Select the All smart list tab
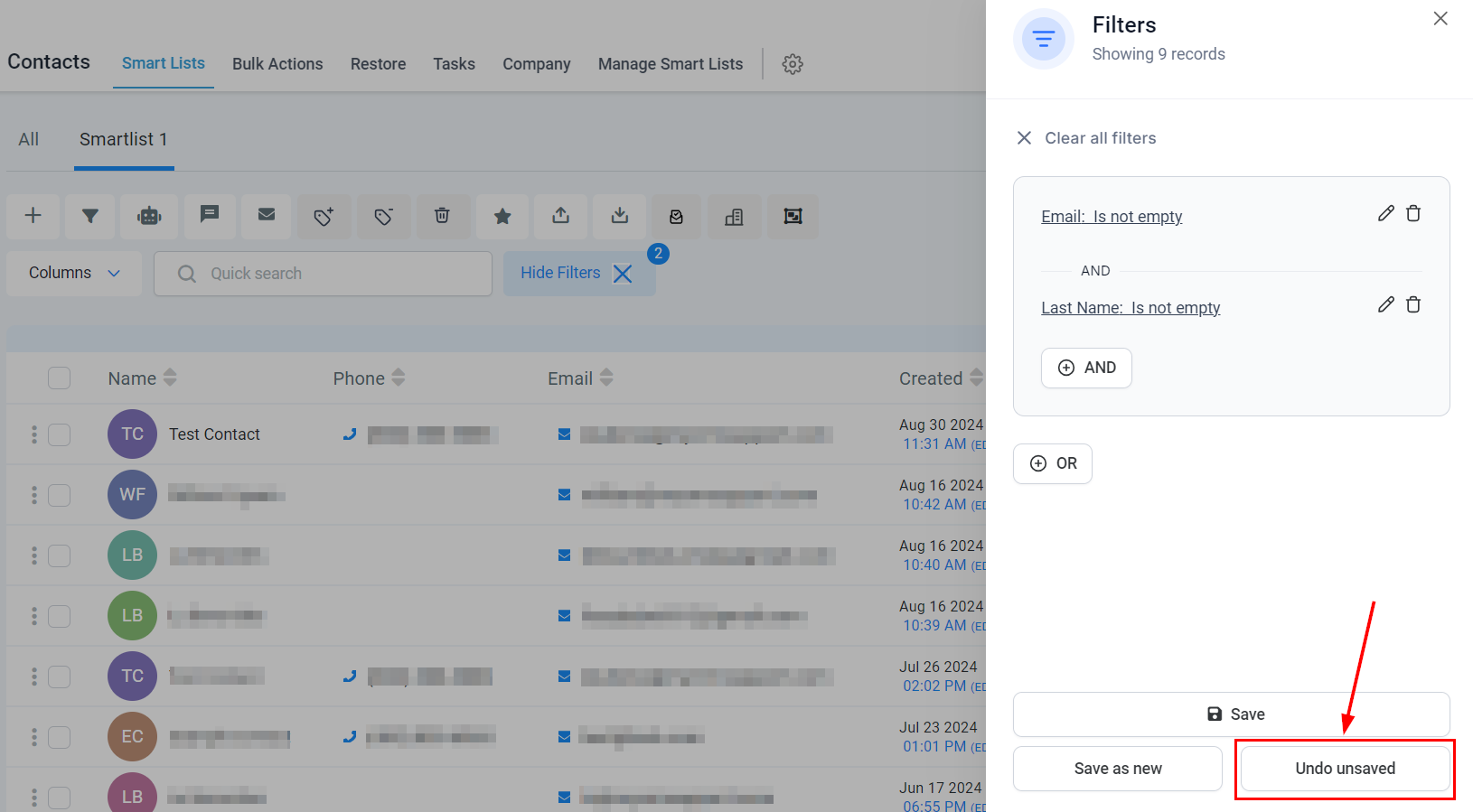 click(x=29, y=139)
